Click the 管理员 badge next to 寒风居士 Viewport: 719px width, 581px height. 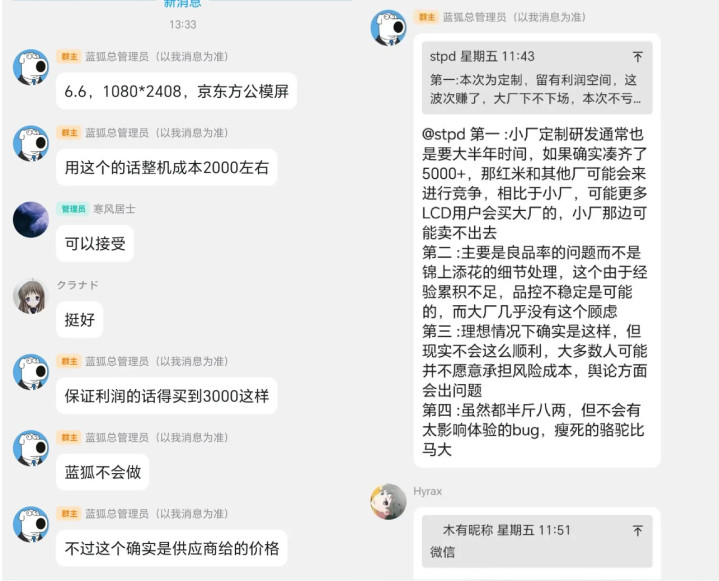pos(72,209)
